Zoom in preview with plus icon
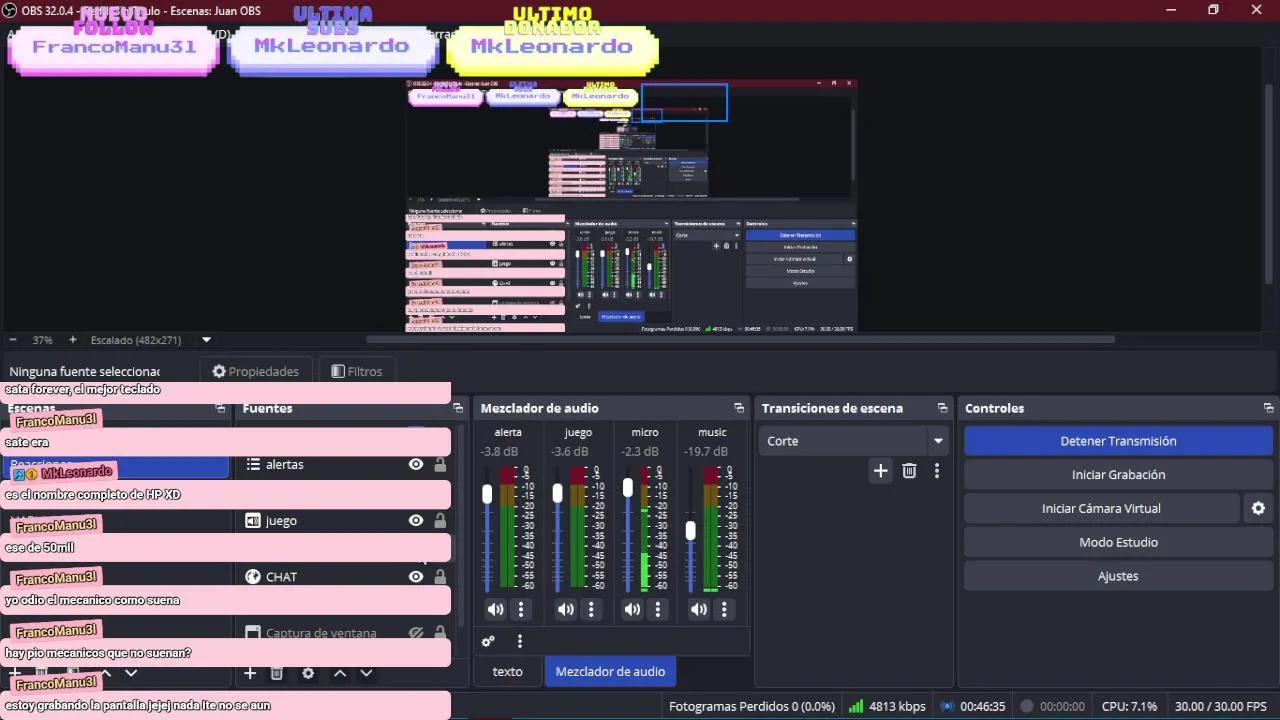Viewport: 1280px width, 720px height. pos(72,340)
